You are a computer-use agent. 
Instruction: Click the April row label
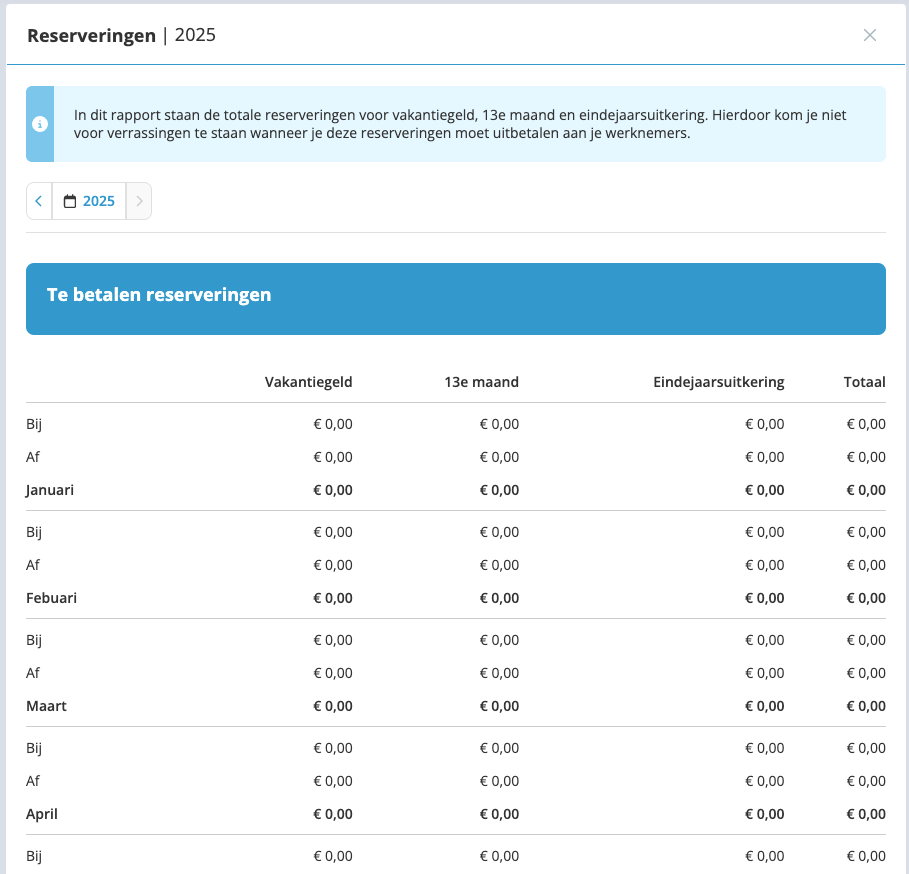coord(42,814)
